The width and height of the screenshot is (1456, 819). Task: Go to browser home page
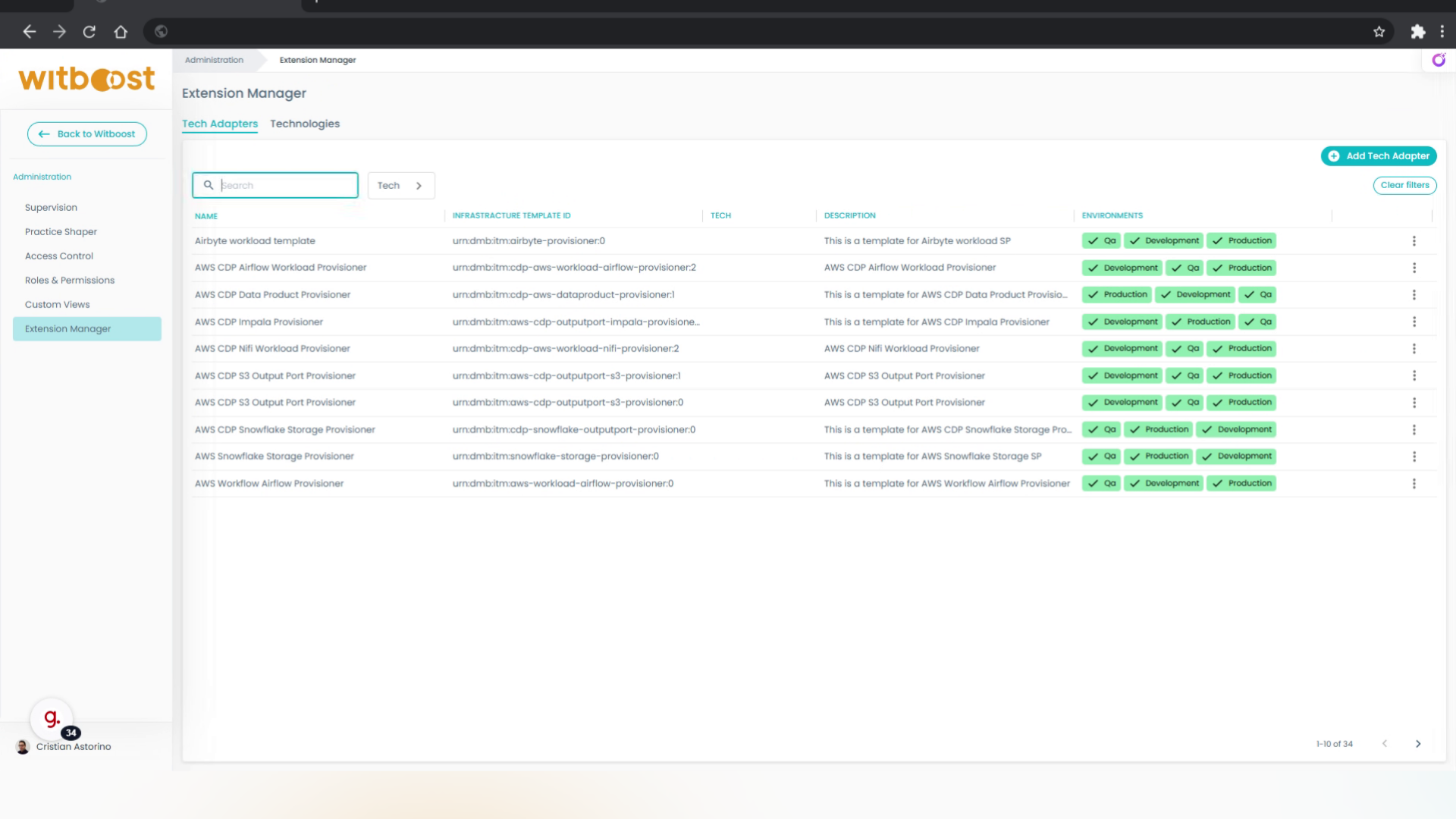(x=121, y=32)
